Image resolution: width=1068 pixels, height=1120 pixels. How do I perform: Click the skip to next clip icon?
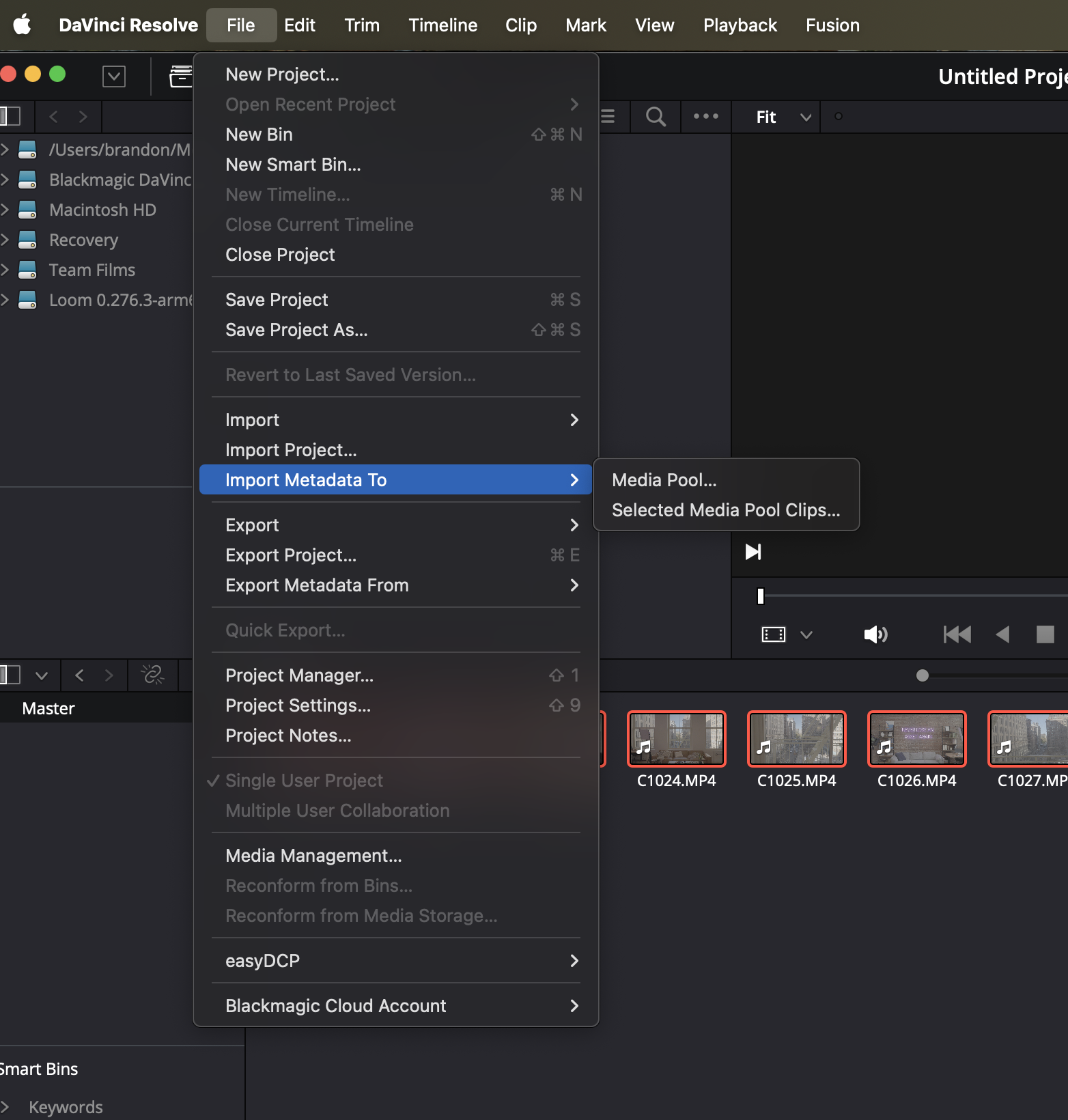[753, 552]
